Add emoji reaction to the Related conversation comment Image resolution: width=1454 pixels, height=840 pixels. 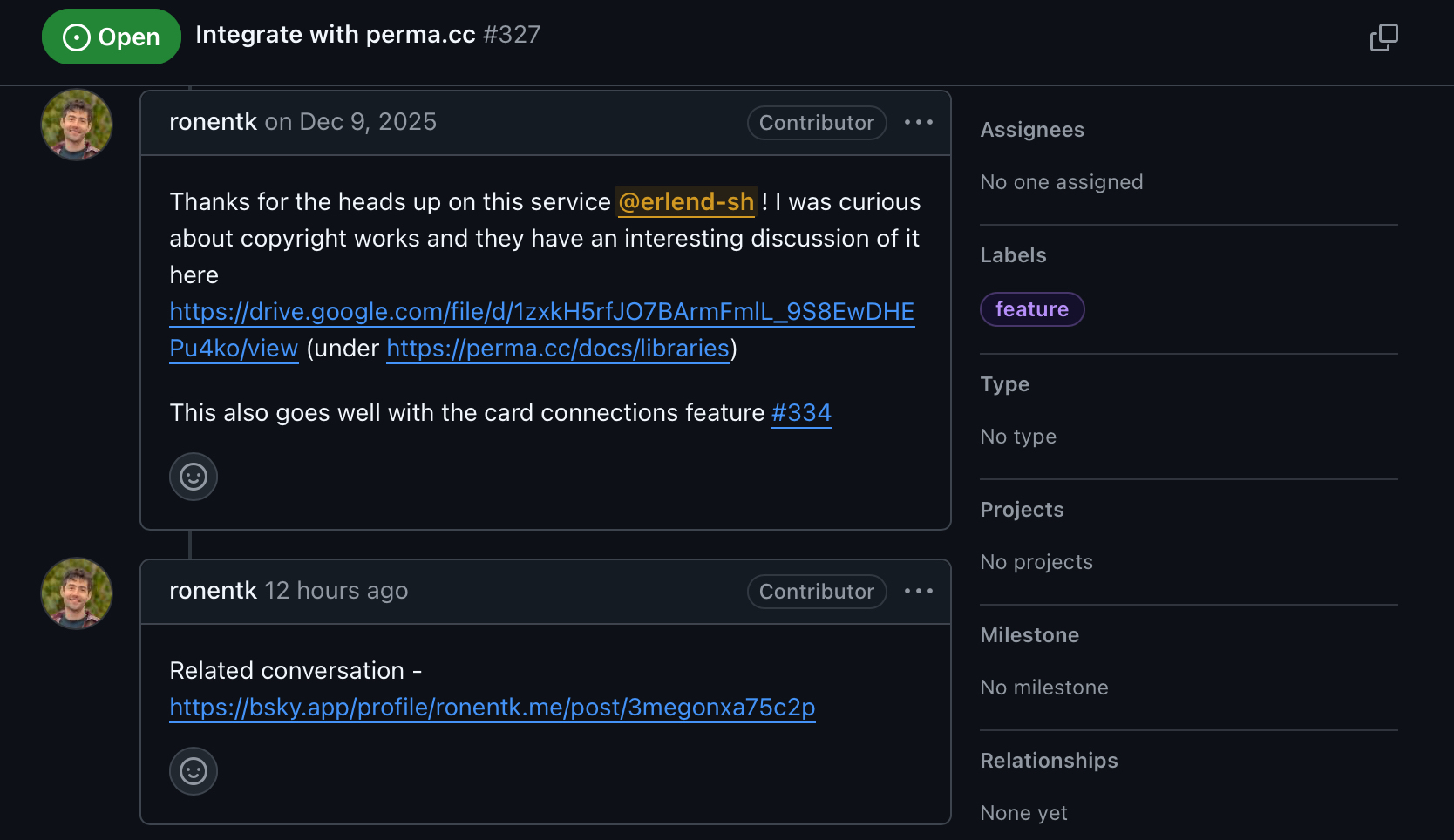[x=194, y=771]
